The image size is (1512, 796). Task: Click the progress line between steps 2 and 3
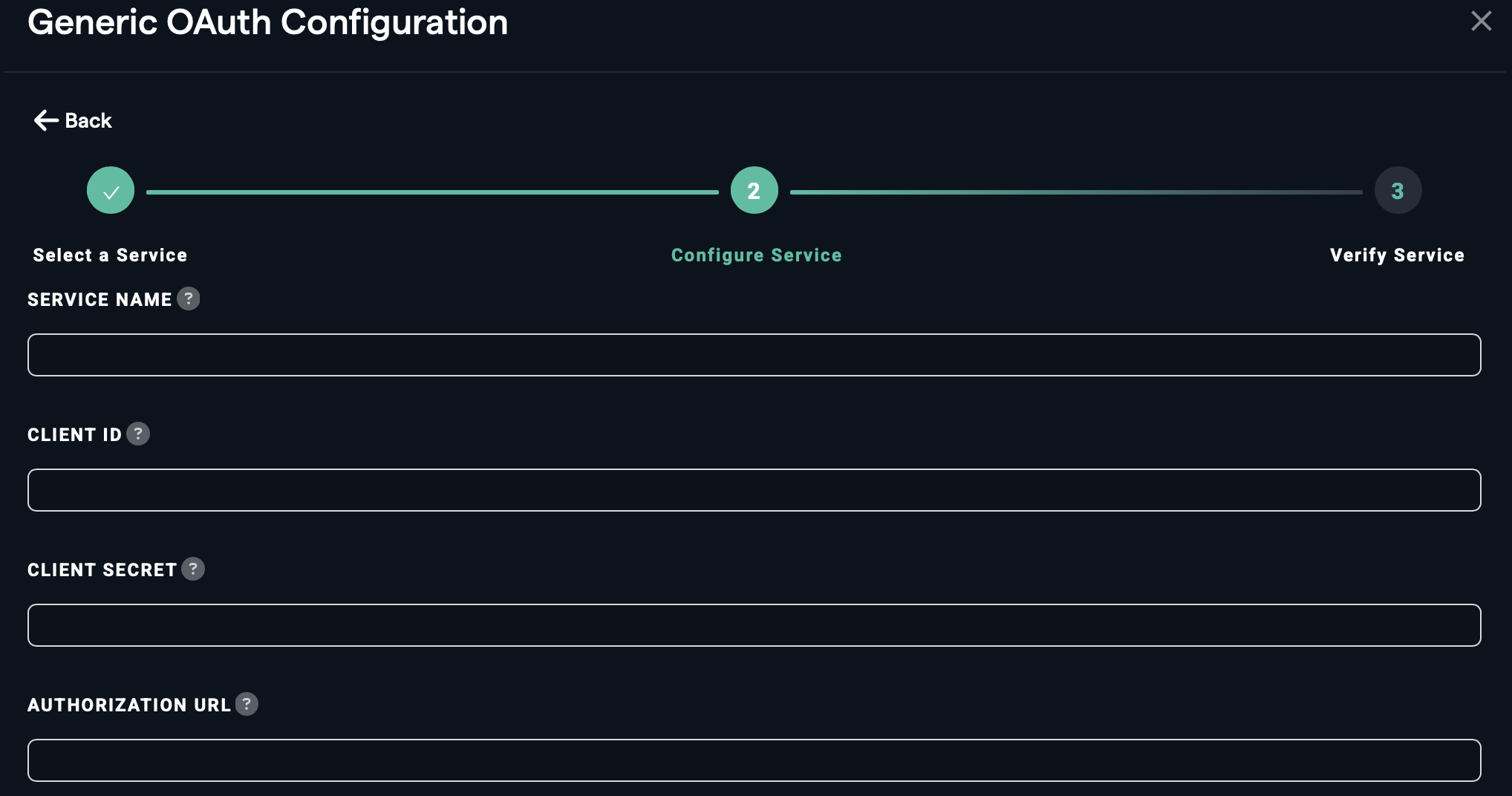click(1076, 192)
